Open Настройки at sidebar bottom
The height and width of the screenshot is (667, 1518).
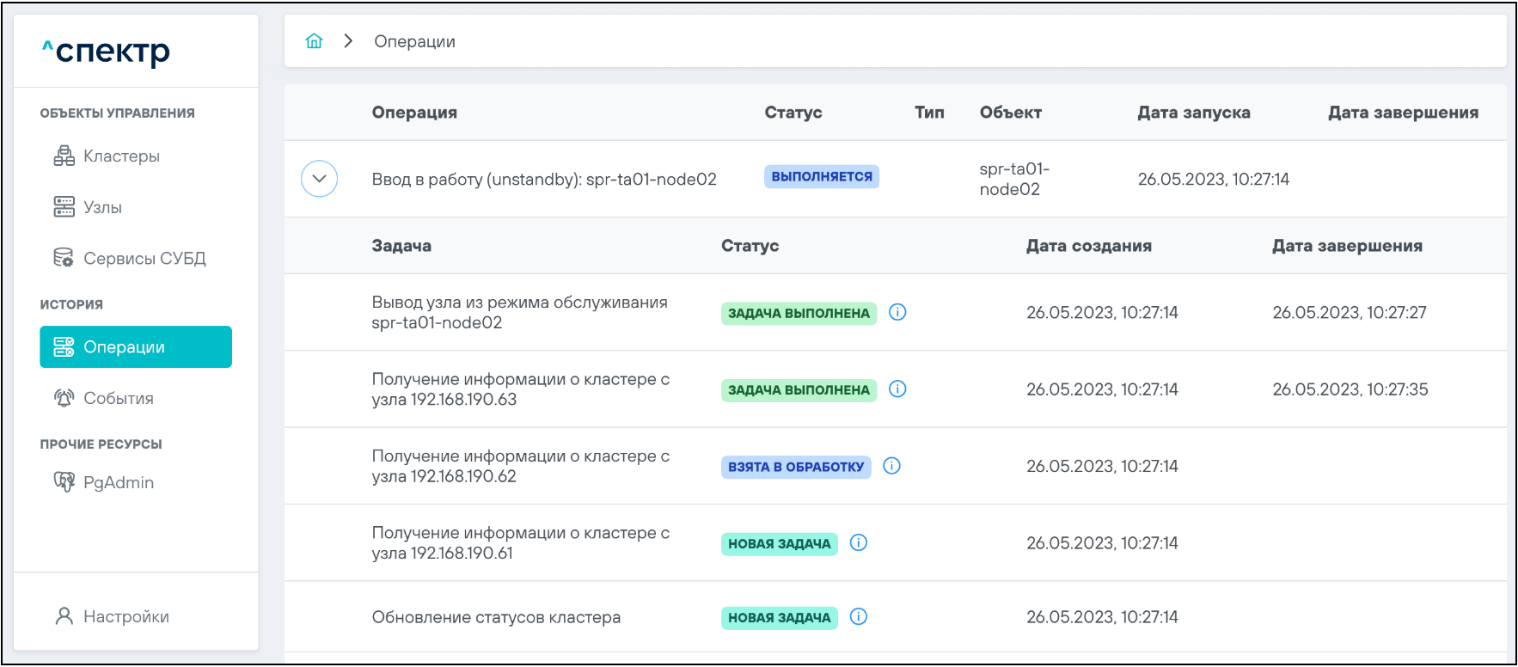point(125,616)
